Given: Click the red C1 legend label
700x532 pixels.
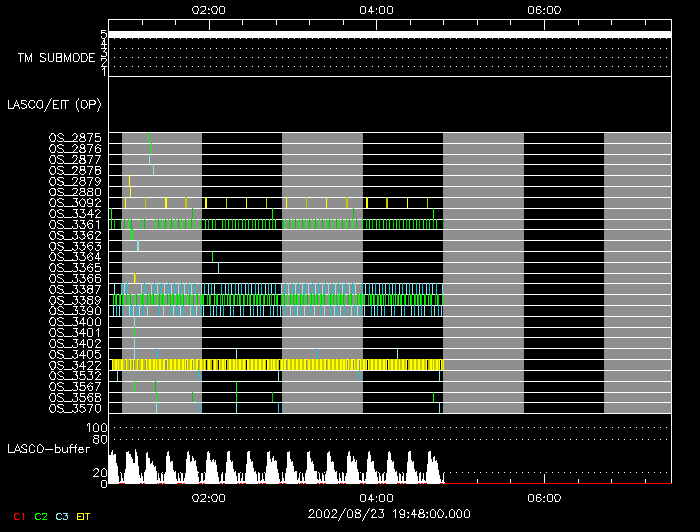Looking at the screenshot, I should click(19, 516).
